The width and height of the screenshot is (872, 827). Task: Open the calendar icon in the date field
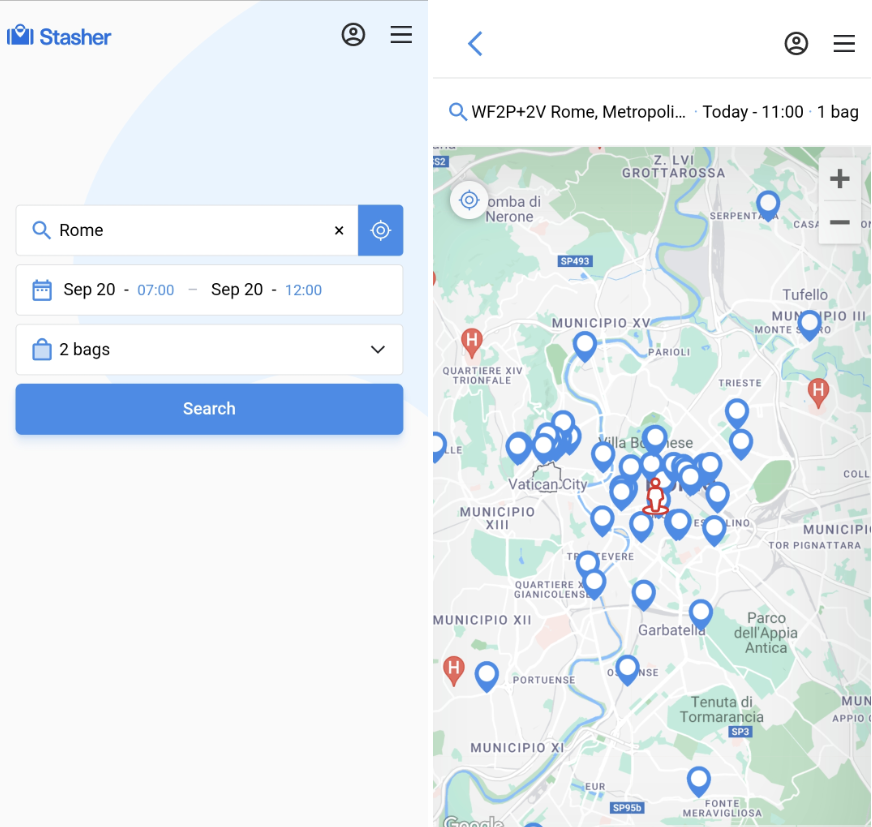[x=42, y=290]
